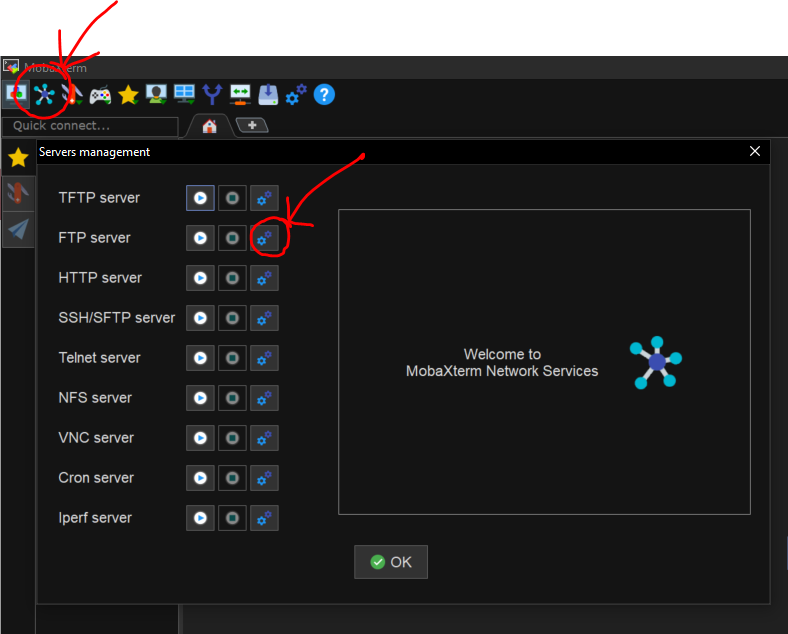Start the Iperf server

[200, 518]
